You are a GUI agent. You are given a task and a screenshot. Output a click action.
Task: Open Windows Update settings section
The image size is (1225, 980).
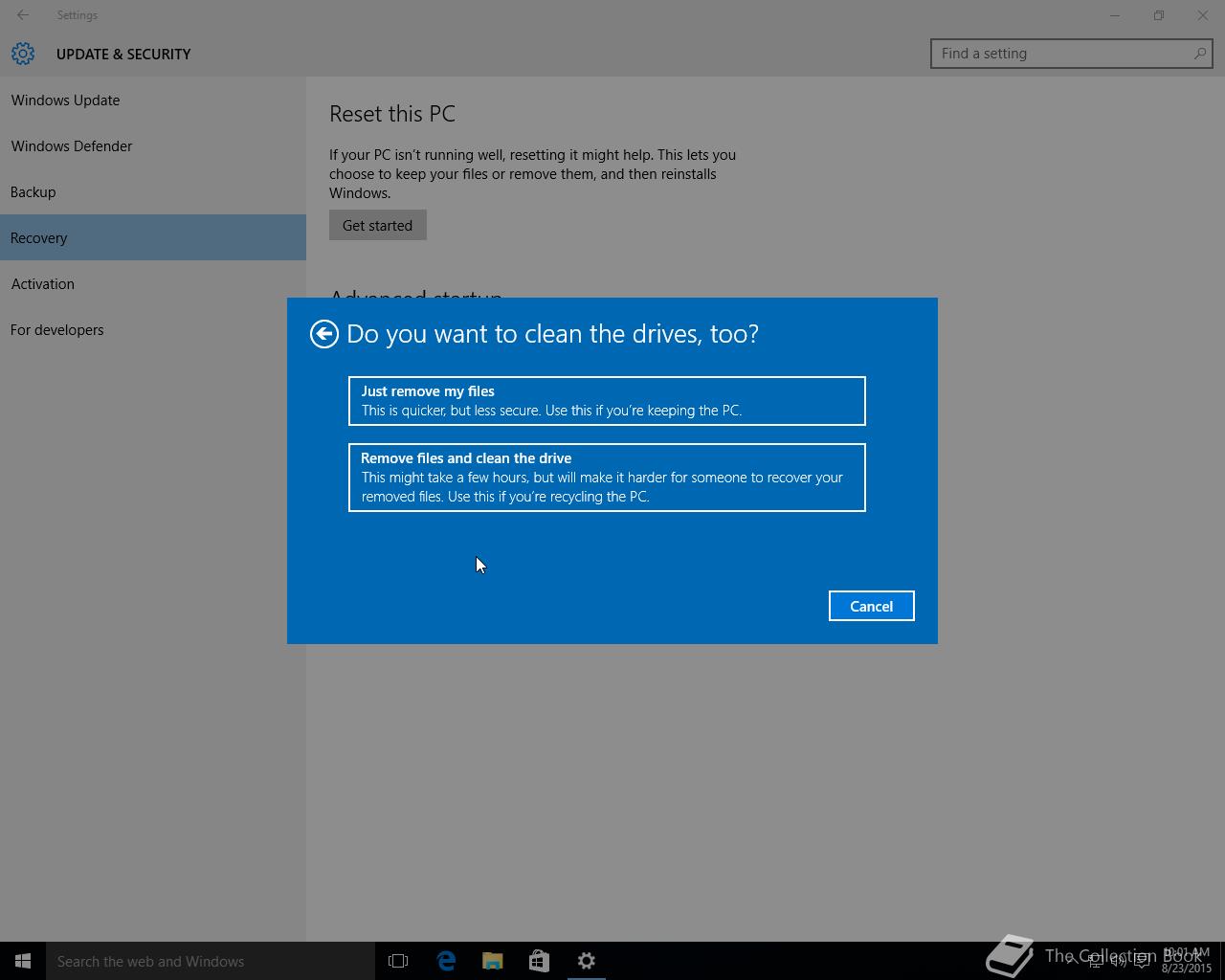(153, 100)
